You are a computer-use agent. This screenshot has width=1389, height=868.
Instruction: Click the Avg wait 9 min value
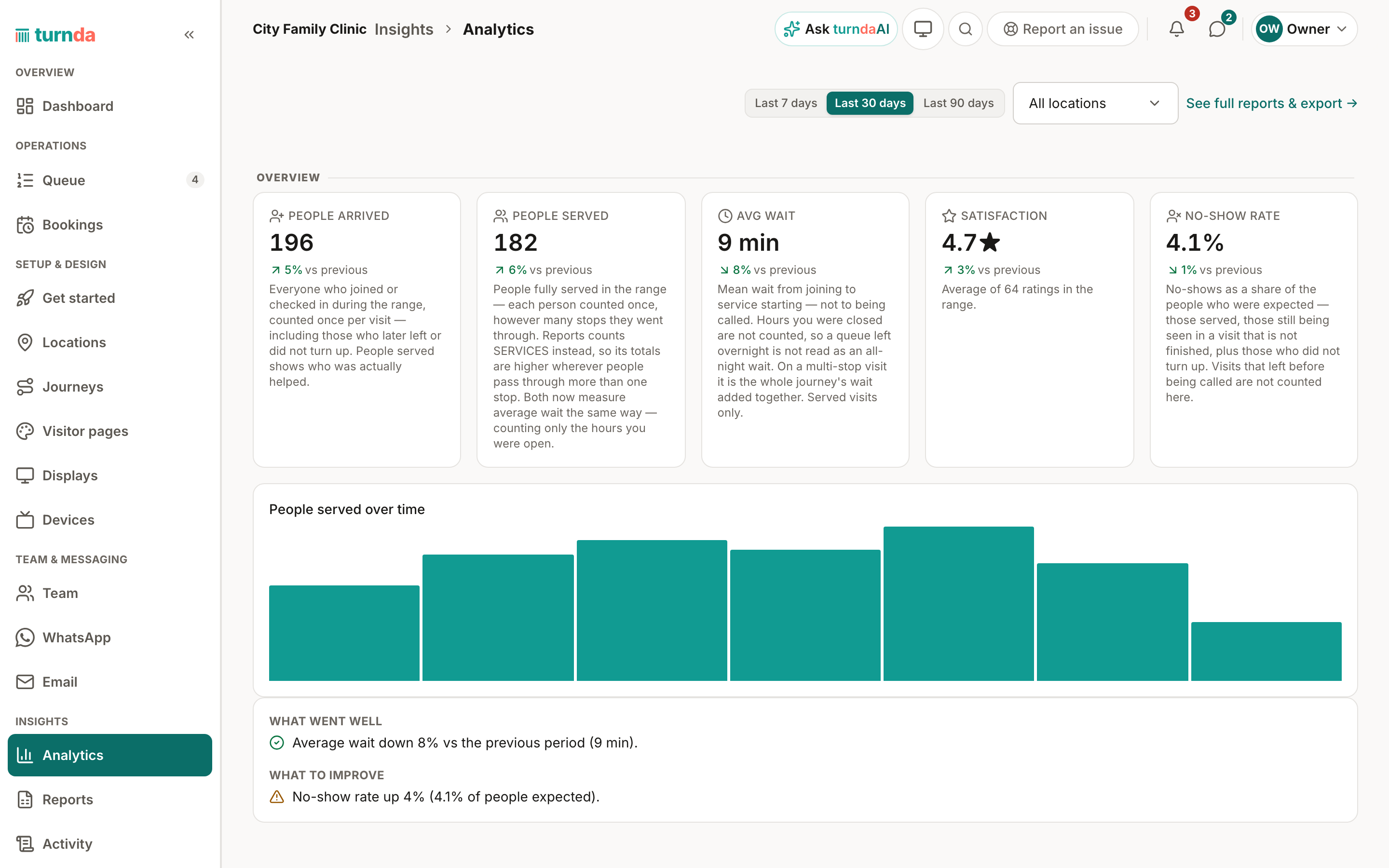[x=748, y=243]
